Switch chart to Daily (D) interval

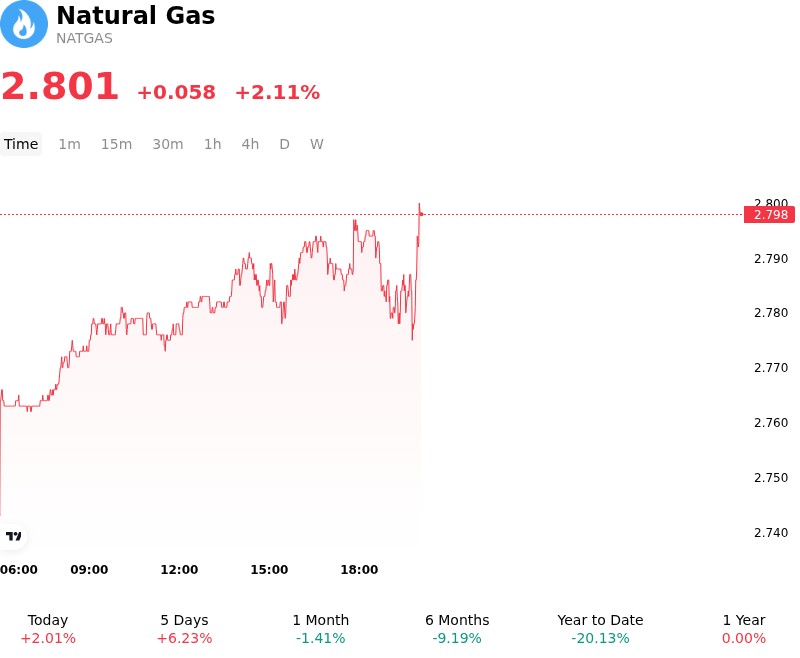pyautogui.click(x=284, y=144)
